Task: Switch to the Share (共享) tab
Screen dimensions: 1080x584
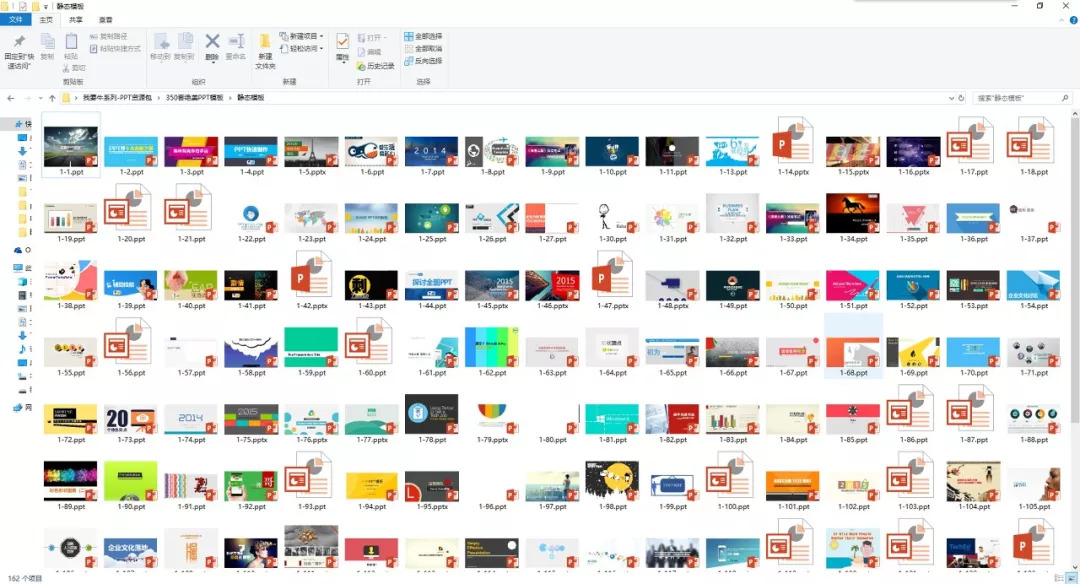Action: [x=76, y=20]
